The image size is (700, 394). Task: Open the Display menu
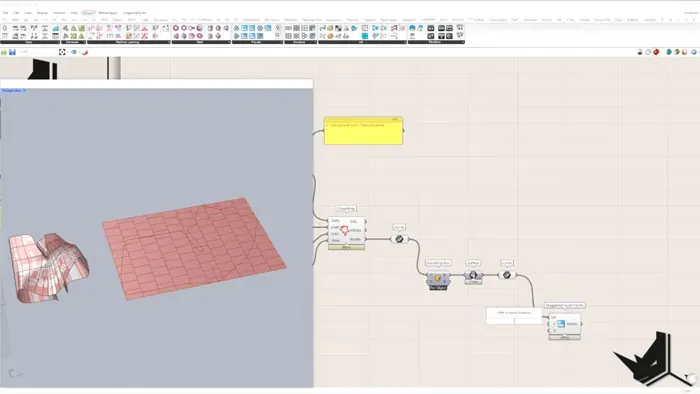(42, 13)
